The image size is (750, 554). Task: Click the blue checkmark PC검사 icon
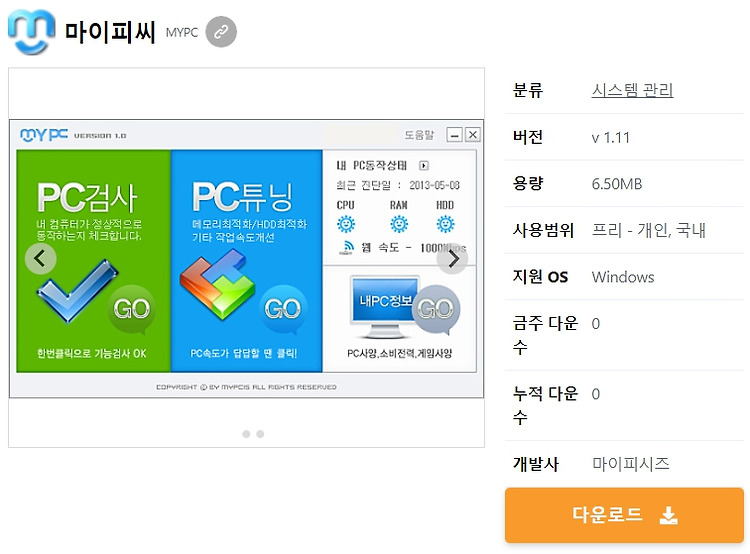point(77,290)
